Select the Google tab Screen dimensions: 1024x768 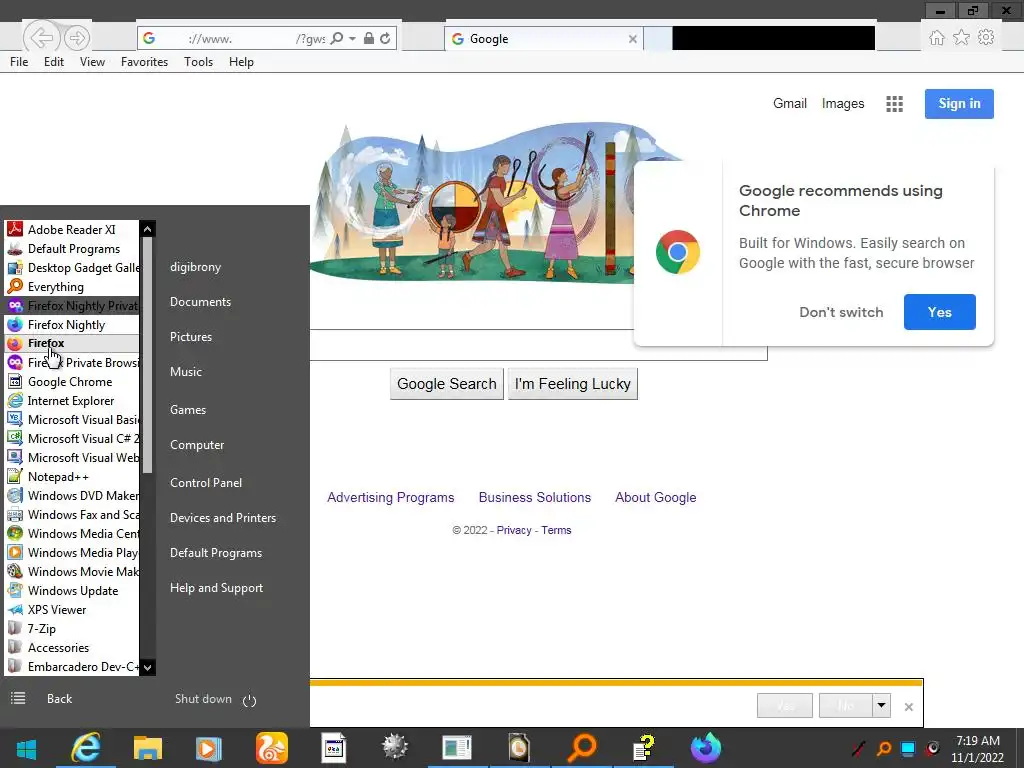543,39
